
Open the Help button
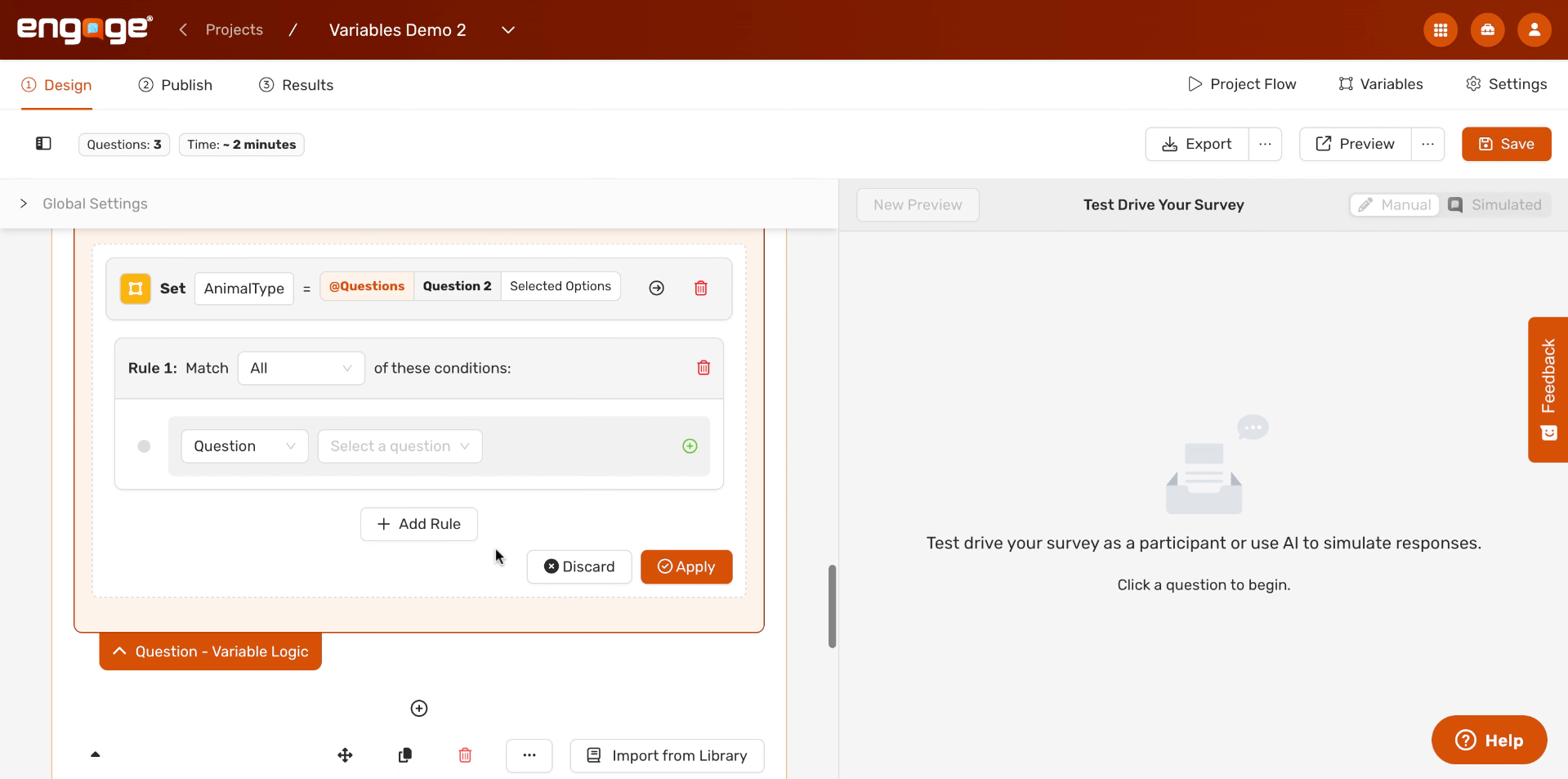1489,741
